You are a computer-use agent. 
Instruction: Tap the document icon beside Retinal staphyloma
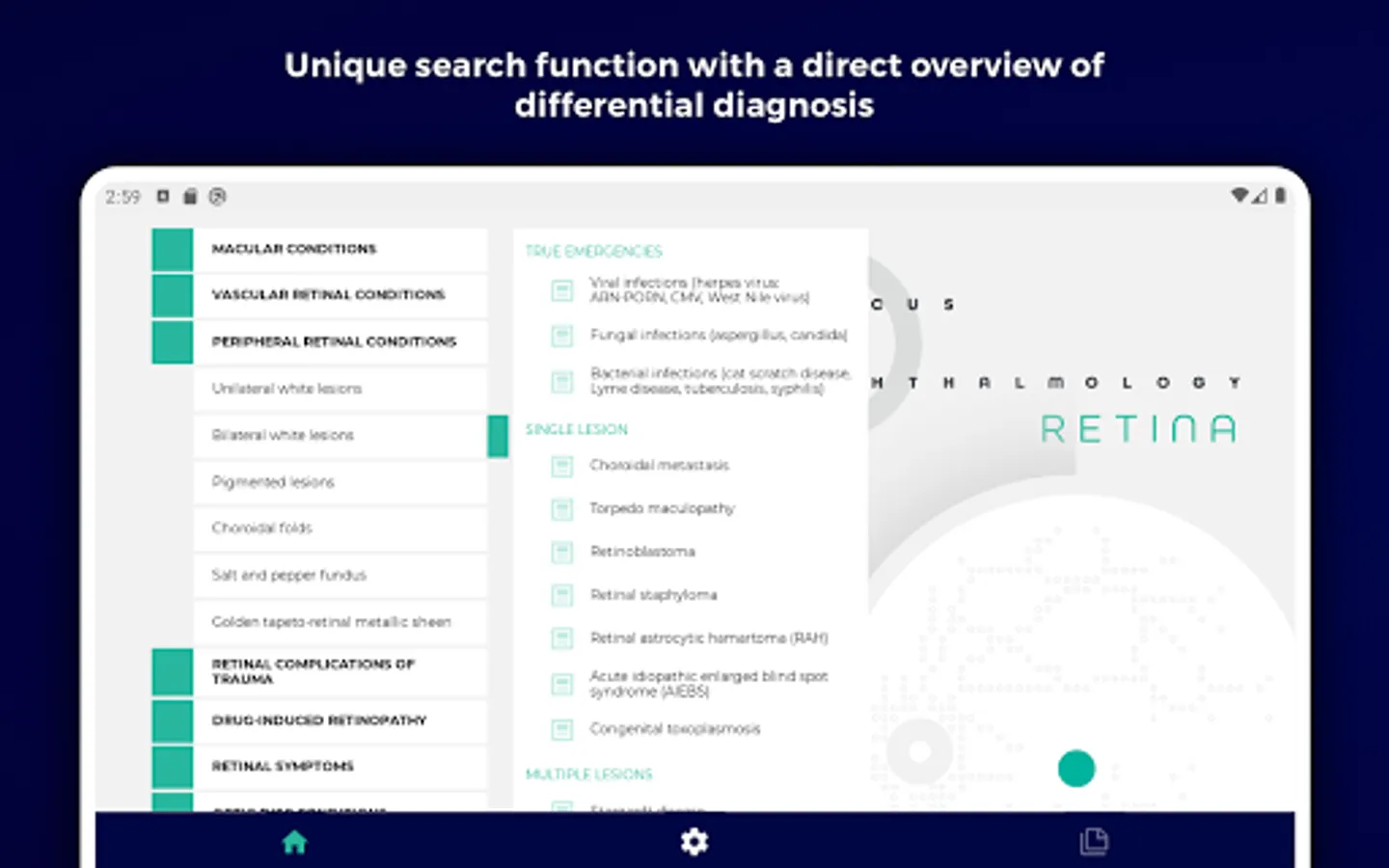coord(561,595)
